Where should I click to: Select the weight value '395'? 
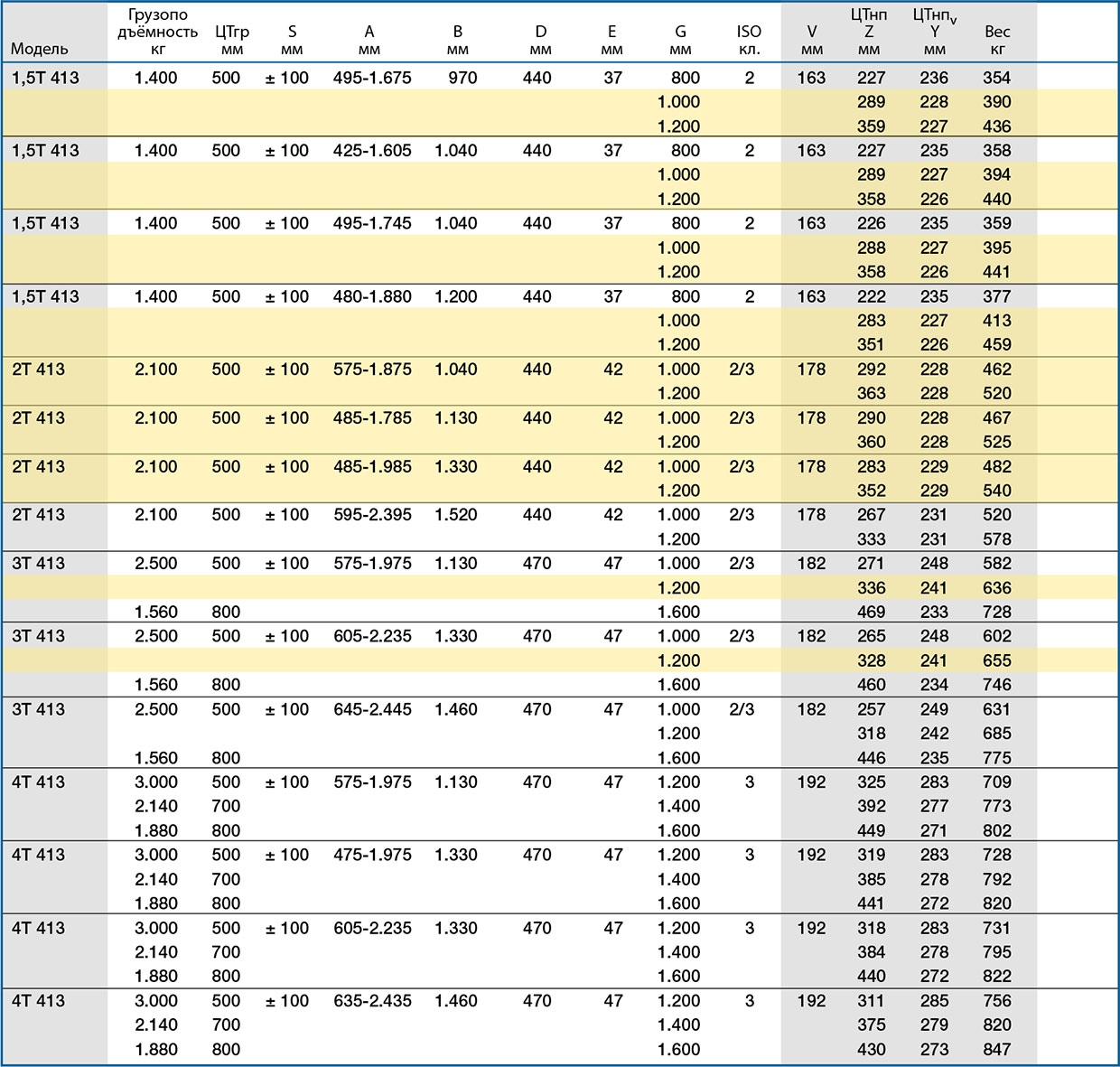(x=997, y=248)
